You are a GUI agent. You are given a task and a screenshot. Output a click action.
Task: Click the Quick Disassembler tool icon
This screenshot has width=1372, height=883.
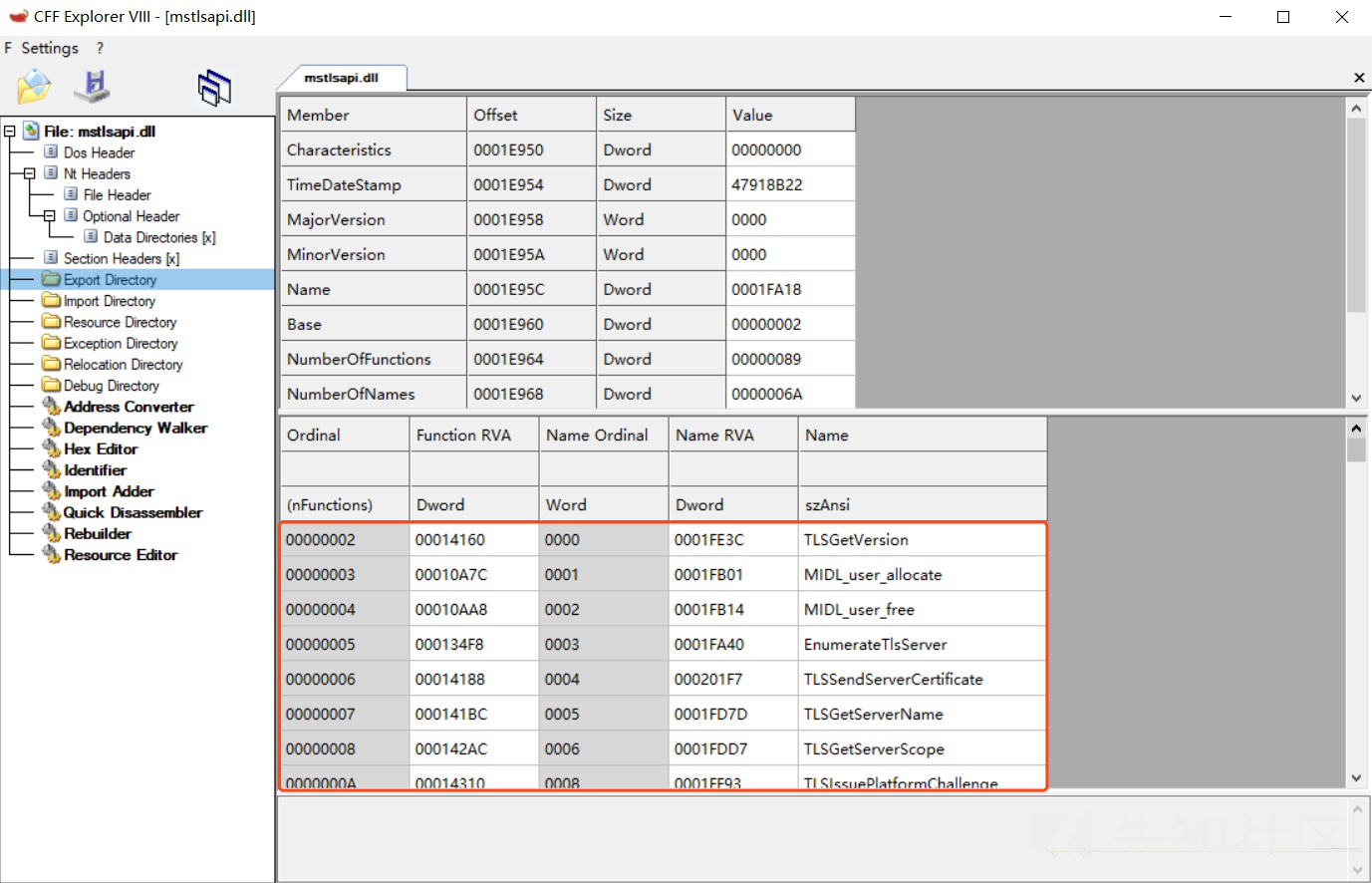(52, 511)
